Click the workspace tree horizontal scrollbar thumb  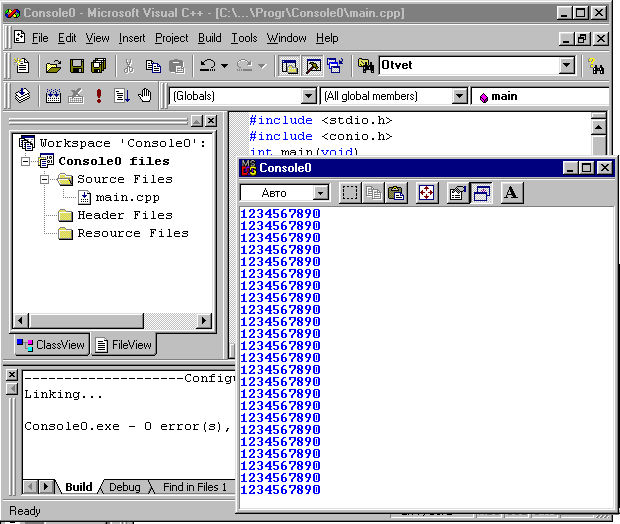86,320
